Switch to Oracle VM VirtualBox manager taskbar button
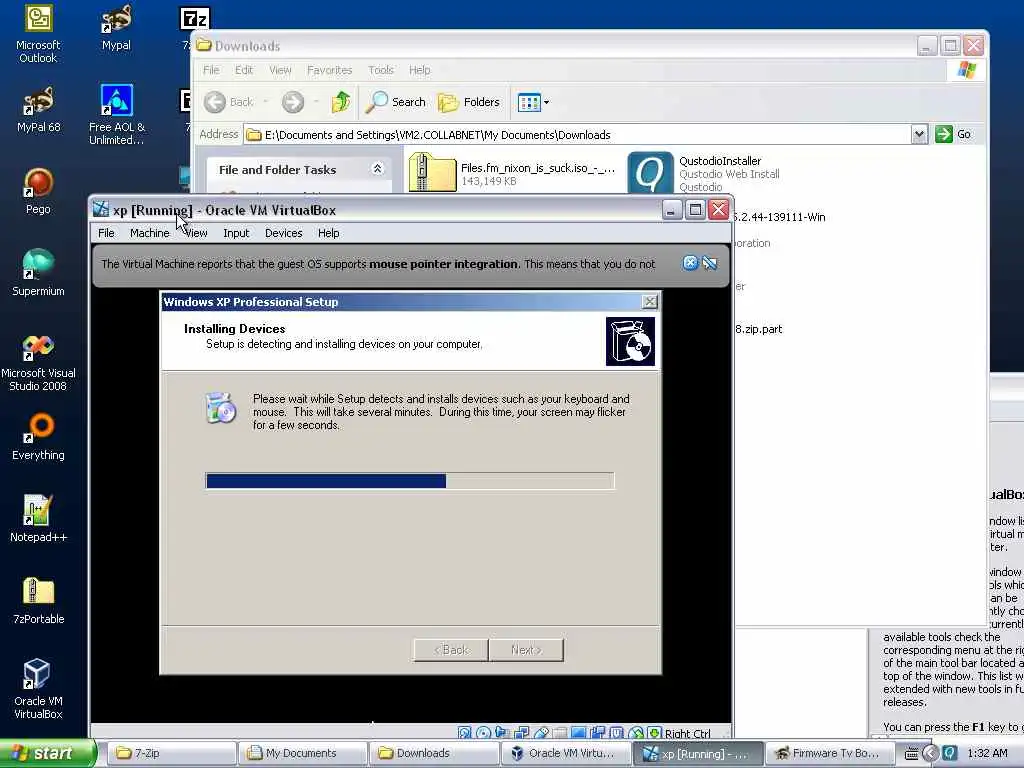This screenshot has height=768, width=1024. (566, 753)
